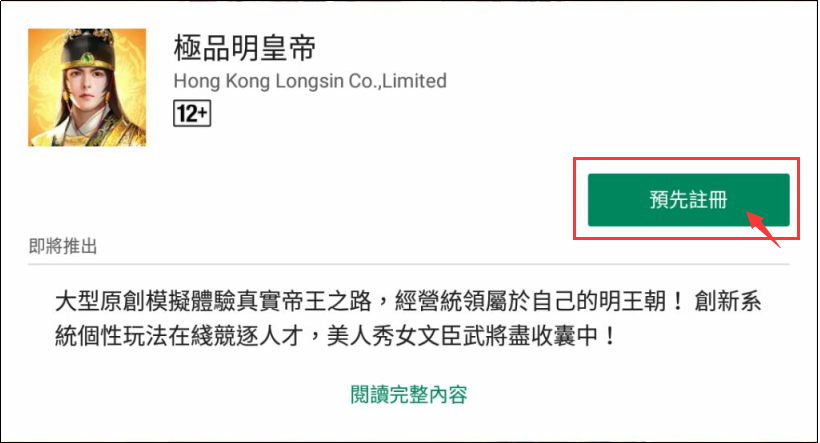This screenshot has height=443, width=820.
Task: Click the red arrow pointing at the button
Action: click(762, 229)
